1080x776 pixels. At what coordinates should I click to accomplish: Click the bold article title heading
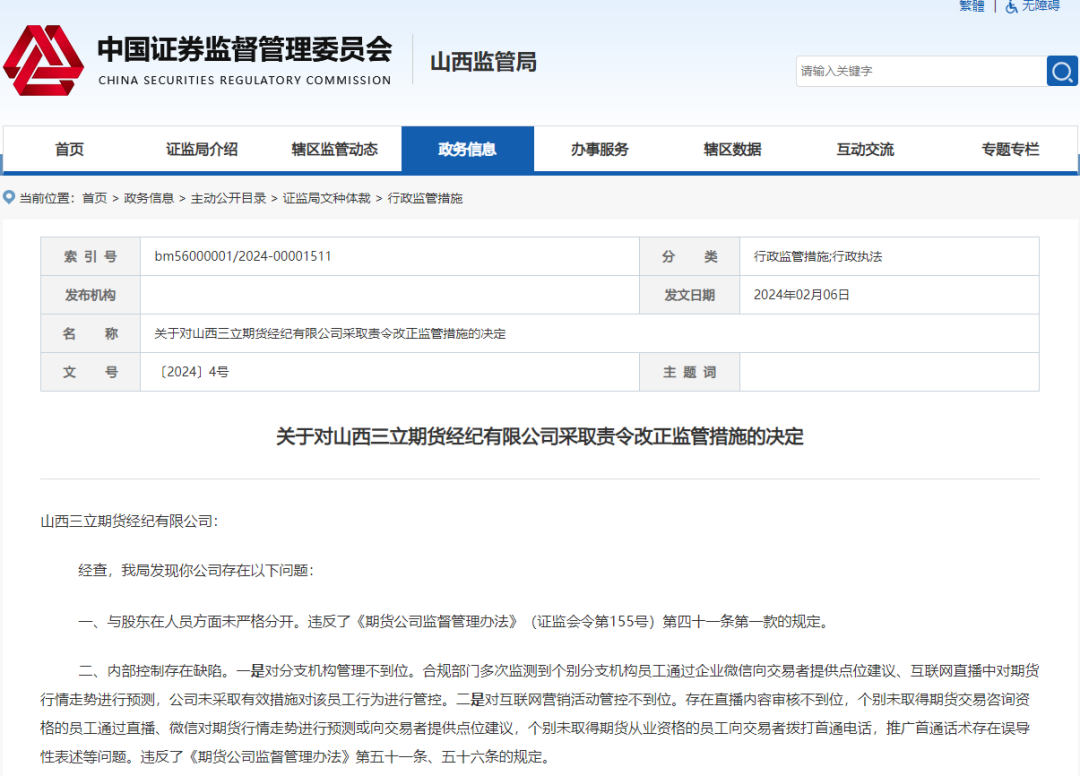(540, 437)
